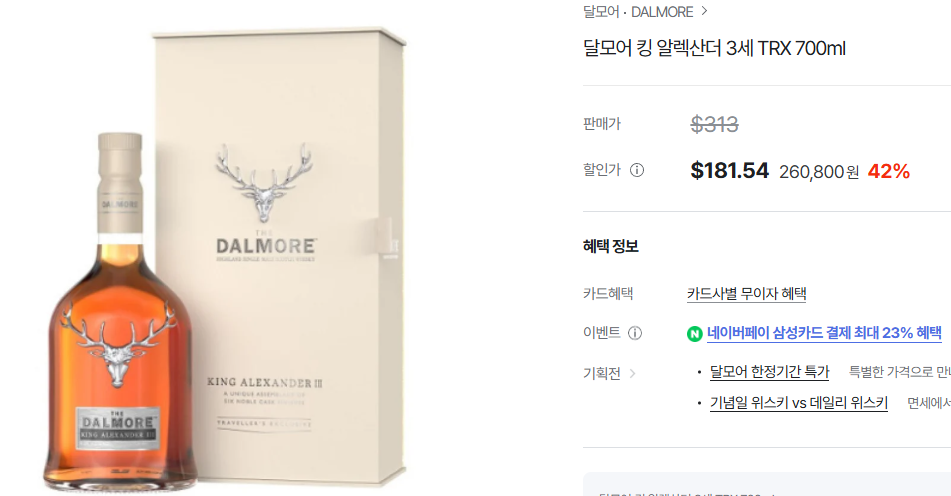Click the Dalmore whisky bottle image
The height and width of the screenshot is (496, 951).
tap(120, 312)
